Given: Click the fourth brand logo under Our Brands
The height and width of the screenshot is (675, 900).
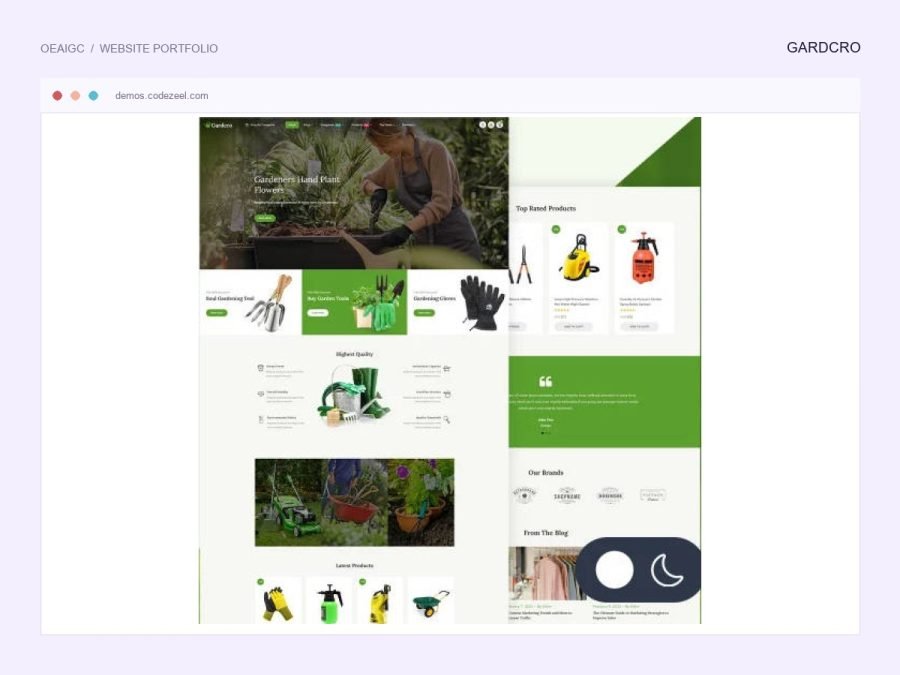Looking at the screenshot, I should click(653, 495).
